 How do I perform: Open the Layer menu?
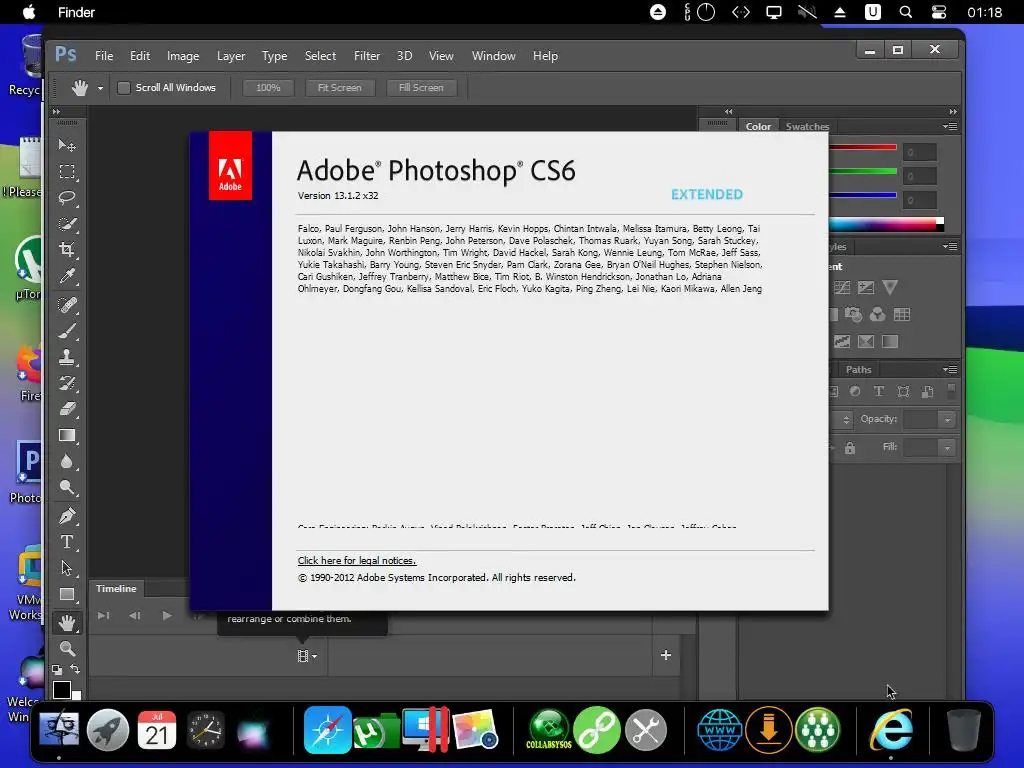[x=231, y=56]
